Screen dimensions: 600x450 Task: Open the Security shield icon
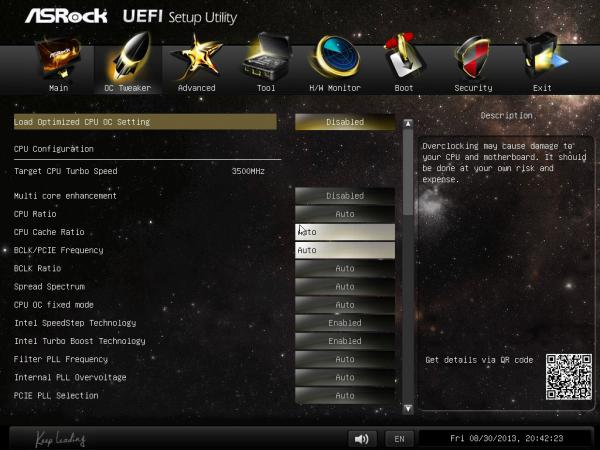coord(473,57)
